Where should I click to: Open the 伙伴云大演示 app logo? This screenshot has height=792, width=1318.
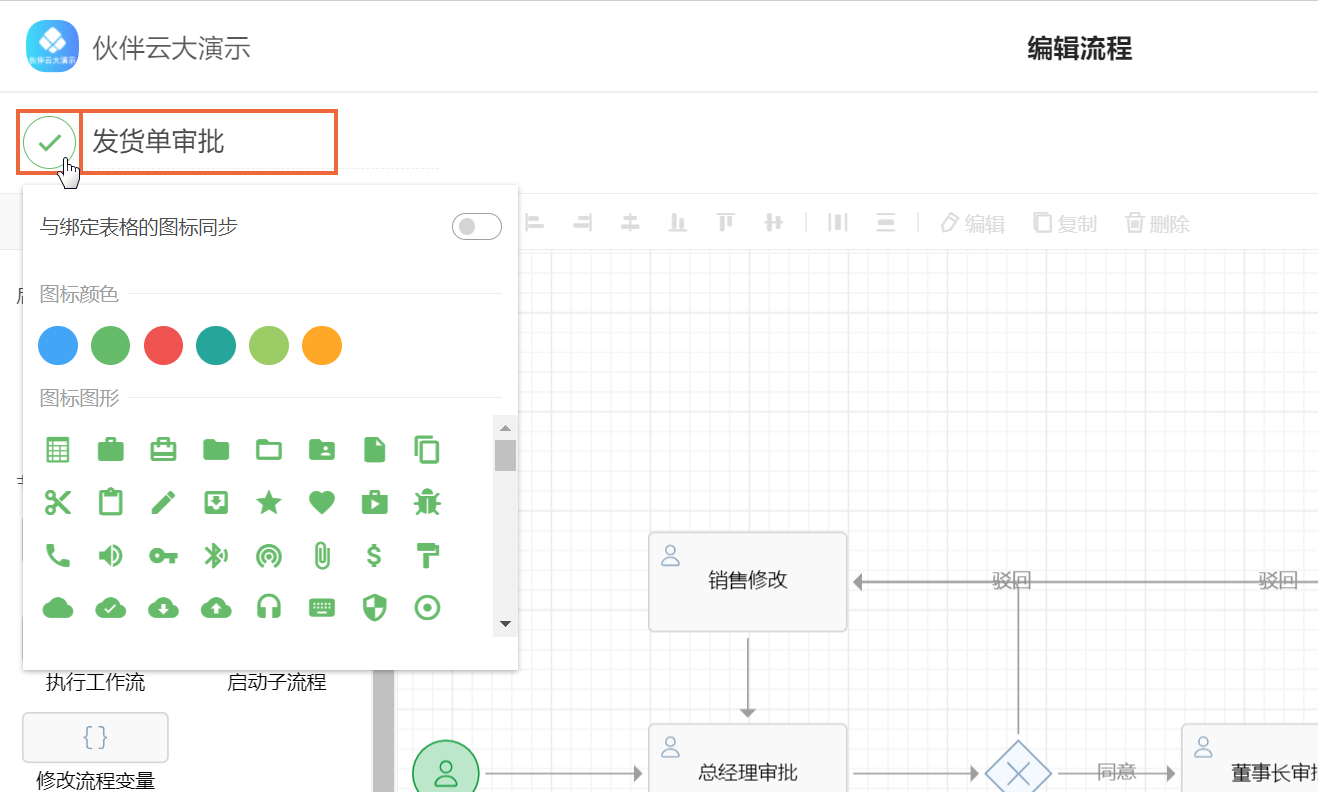pyautogui.click(x=52, y=46)
